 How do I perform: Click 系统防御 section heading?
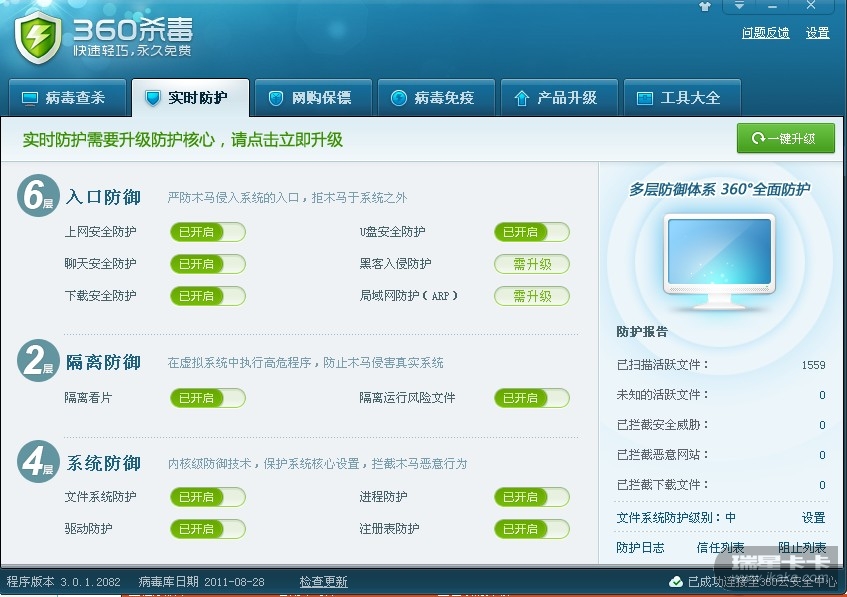103,464
